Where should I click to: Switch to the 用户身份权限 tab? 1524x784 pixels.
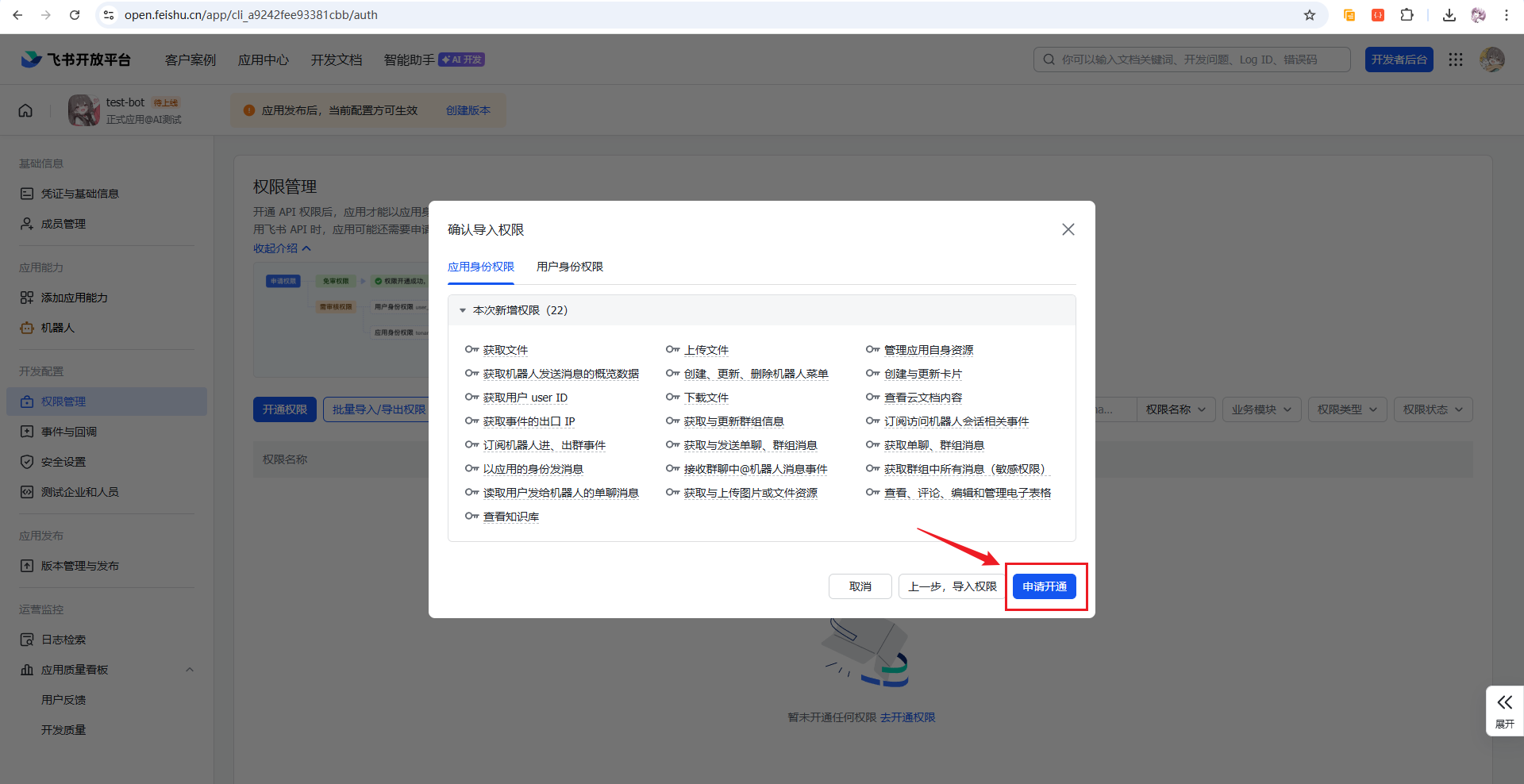tap(569, 267)
